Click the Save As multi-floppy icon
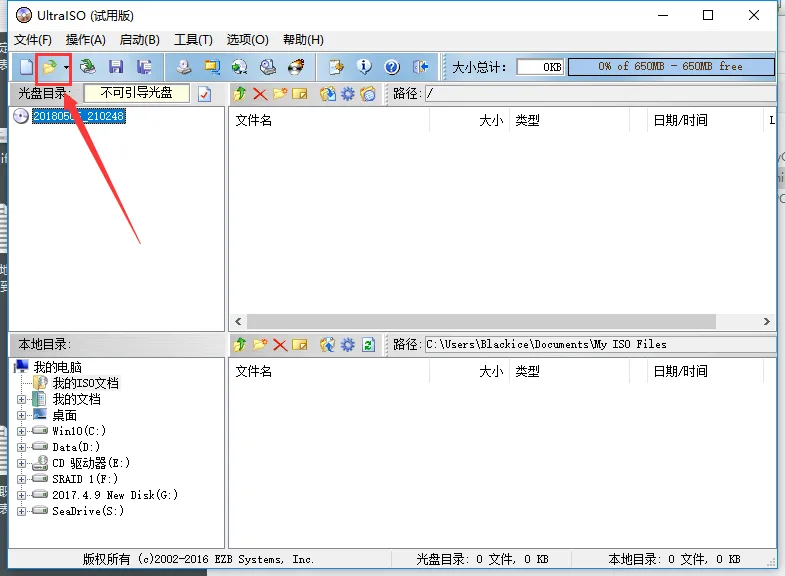The height and width of the screenshot is (576, 785). (x=144, y=67)
